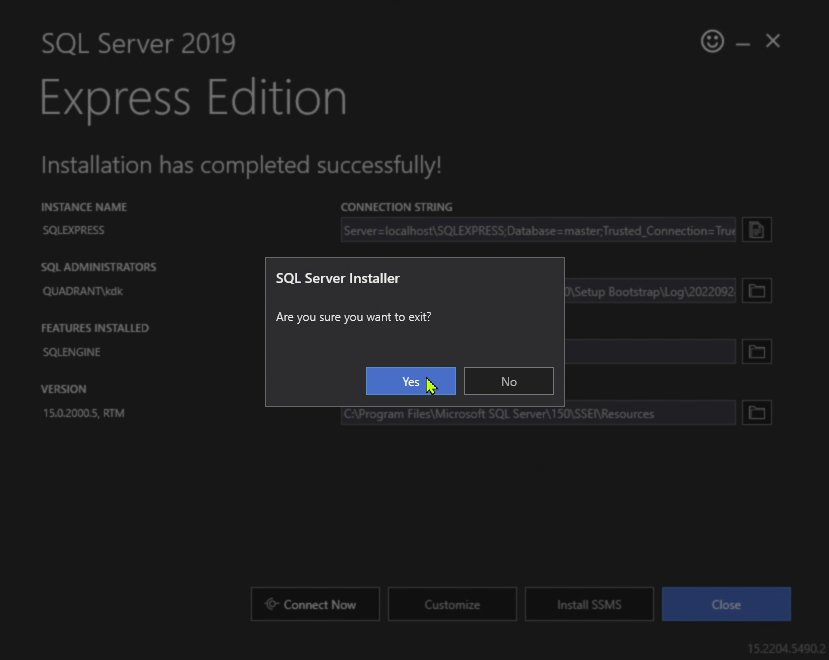
Task: Click the SQLENGINE feature value
Action: coord(71,352)
